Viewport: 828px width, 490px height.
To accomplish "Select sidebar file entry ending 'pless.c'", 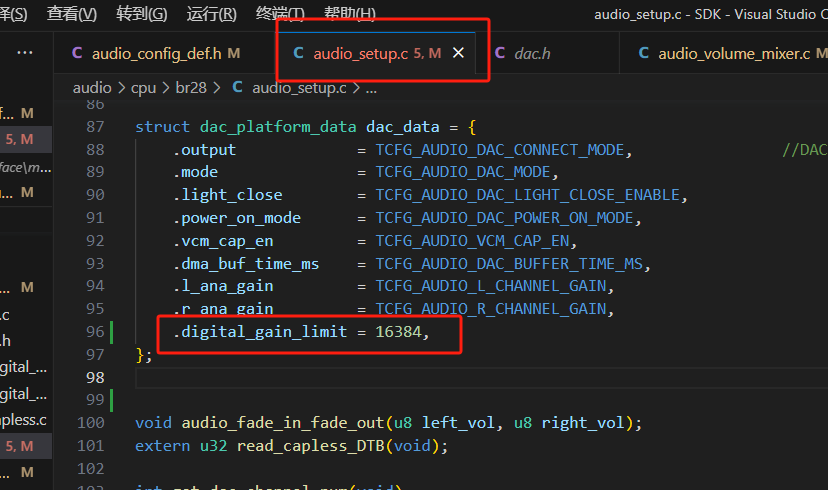I will 24,420.
